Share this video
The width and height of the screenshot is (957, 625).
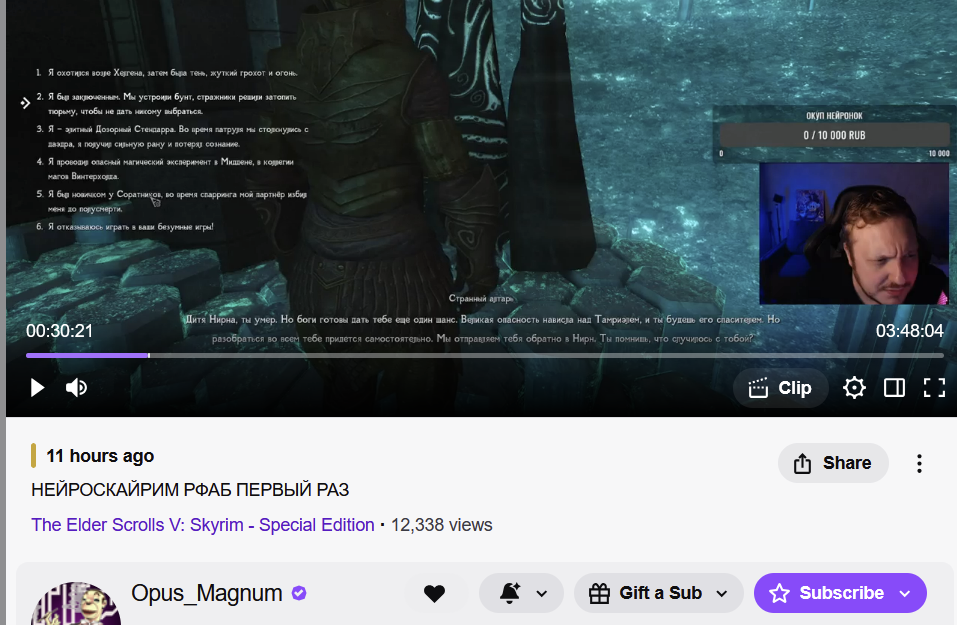point(832,463)
